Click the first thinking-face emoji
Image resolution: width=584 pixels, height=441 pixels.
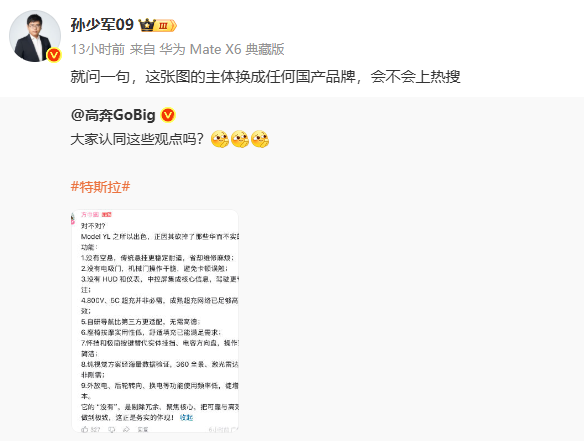(x=220, y=139)
